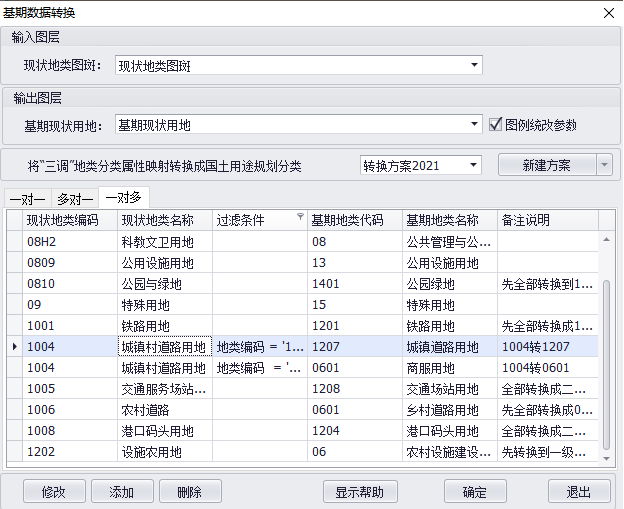624x509 pixels.
Task: Expand the 基期现状用地 output layer dropdown
Action: [474, 125]
